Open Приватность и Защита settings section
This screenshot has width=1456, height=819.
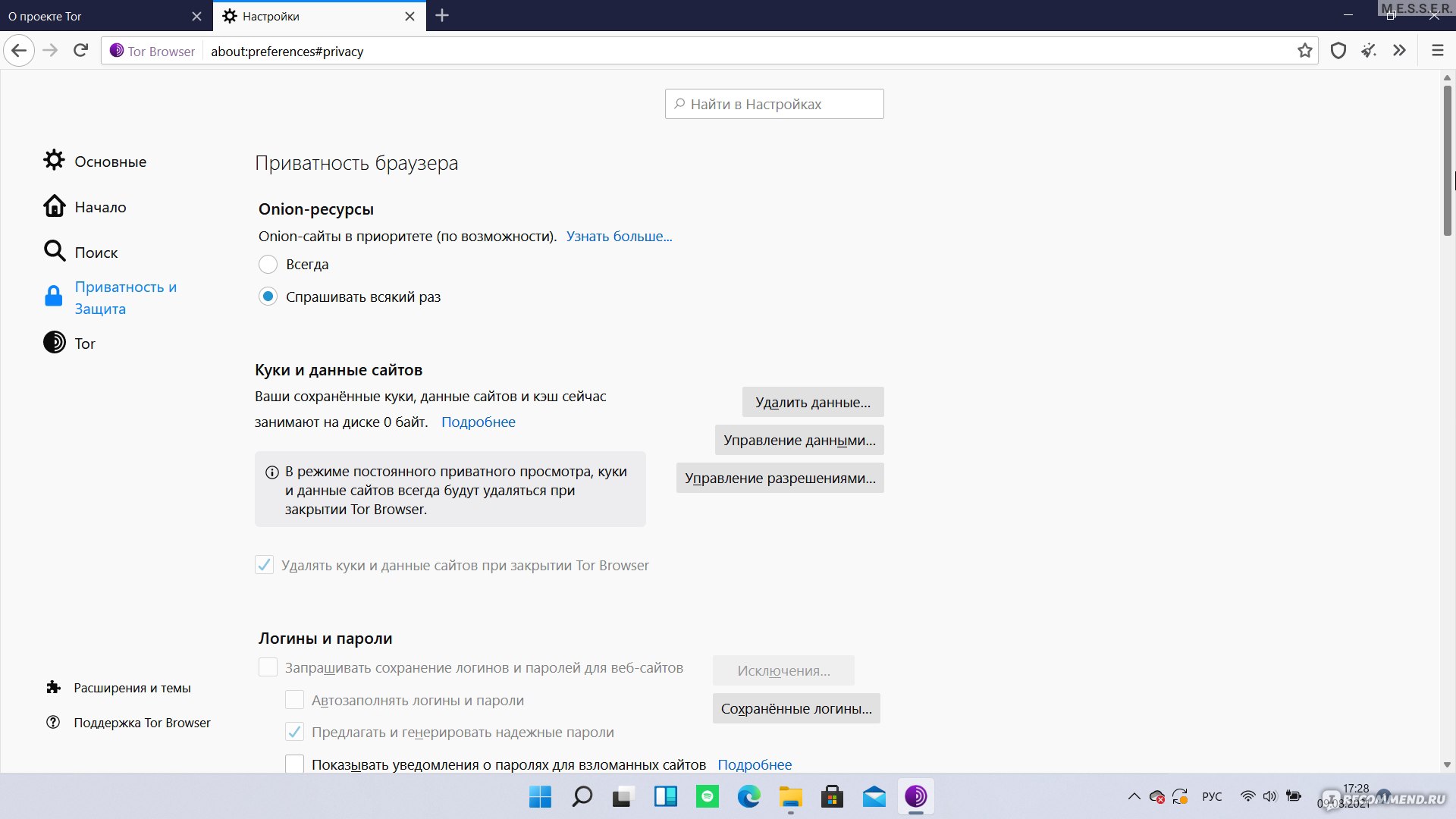tap(125, 297)
